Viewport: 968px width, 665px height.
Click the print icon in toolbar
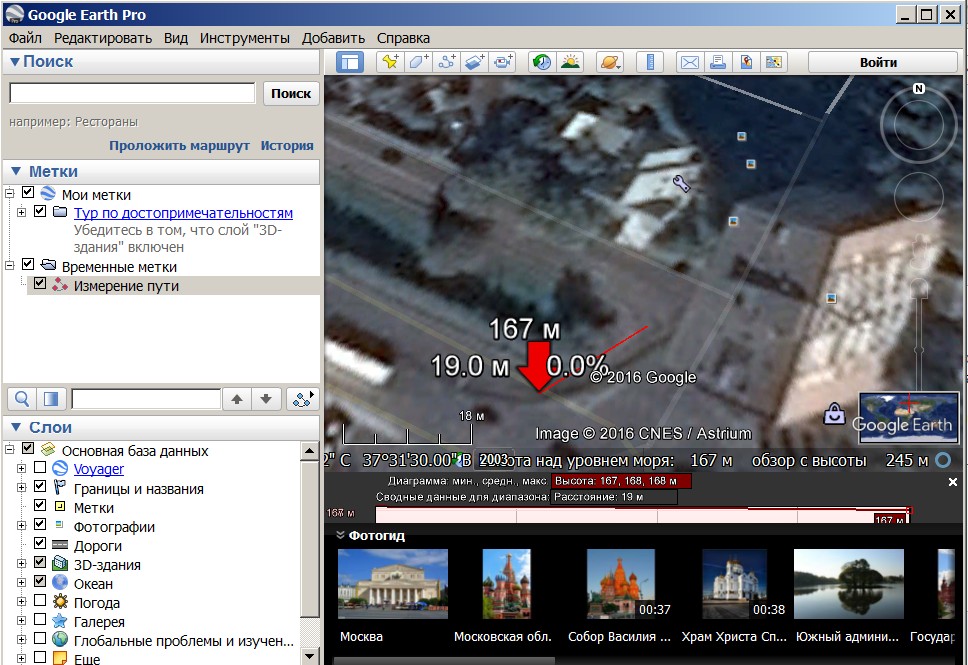(x=718, y=62)
